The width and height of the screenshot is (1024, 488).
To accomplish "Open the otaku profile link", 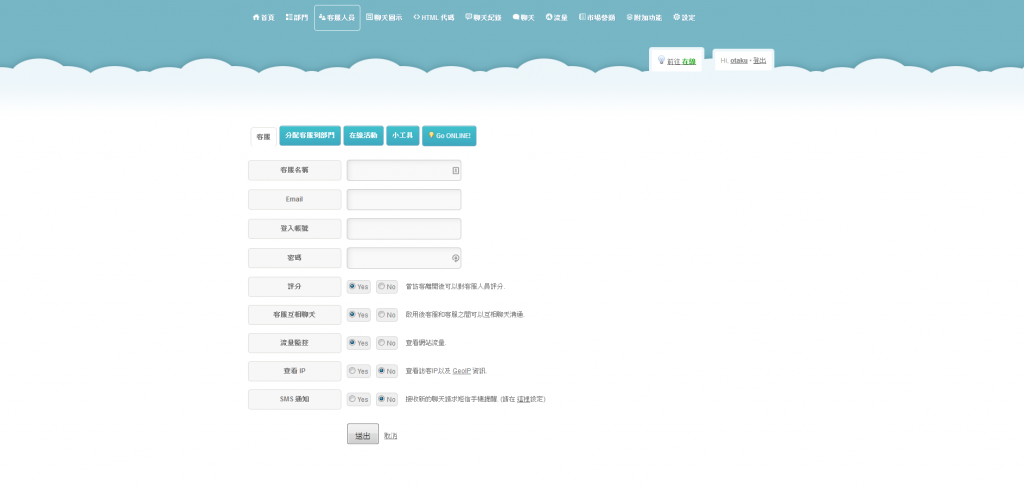I will 739,61.
